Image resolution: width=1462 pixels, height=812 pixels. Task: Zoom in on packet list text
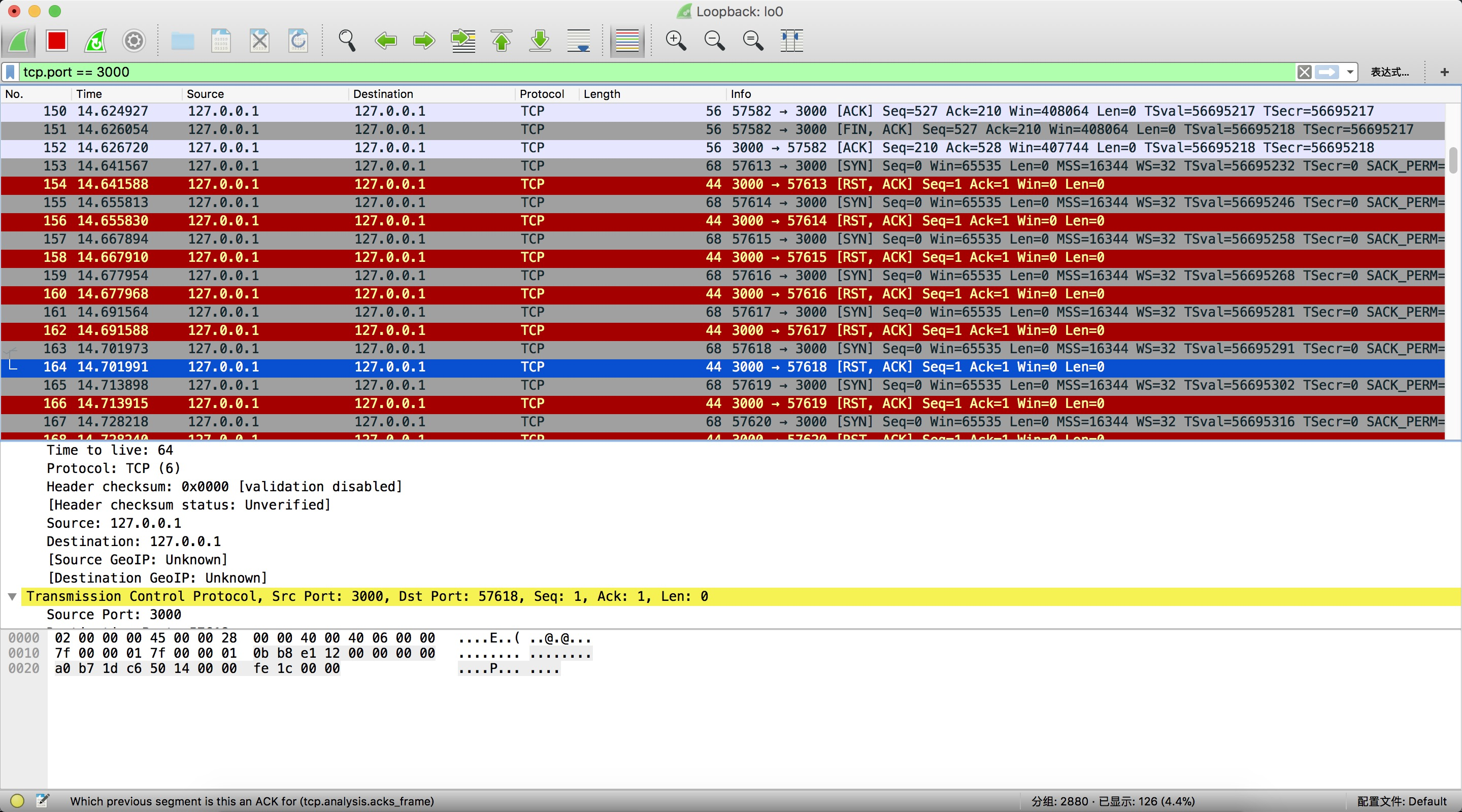pos(675,41)
